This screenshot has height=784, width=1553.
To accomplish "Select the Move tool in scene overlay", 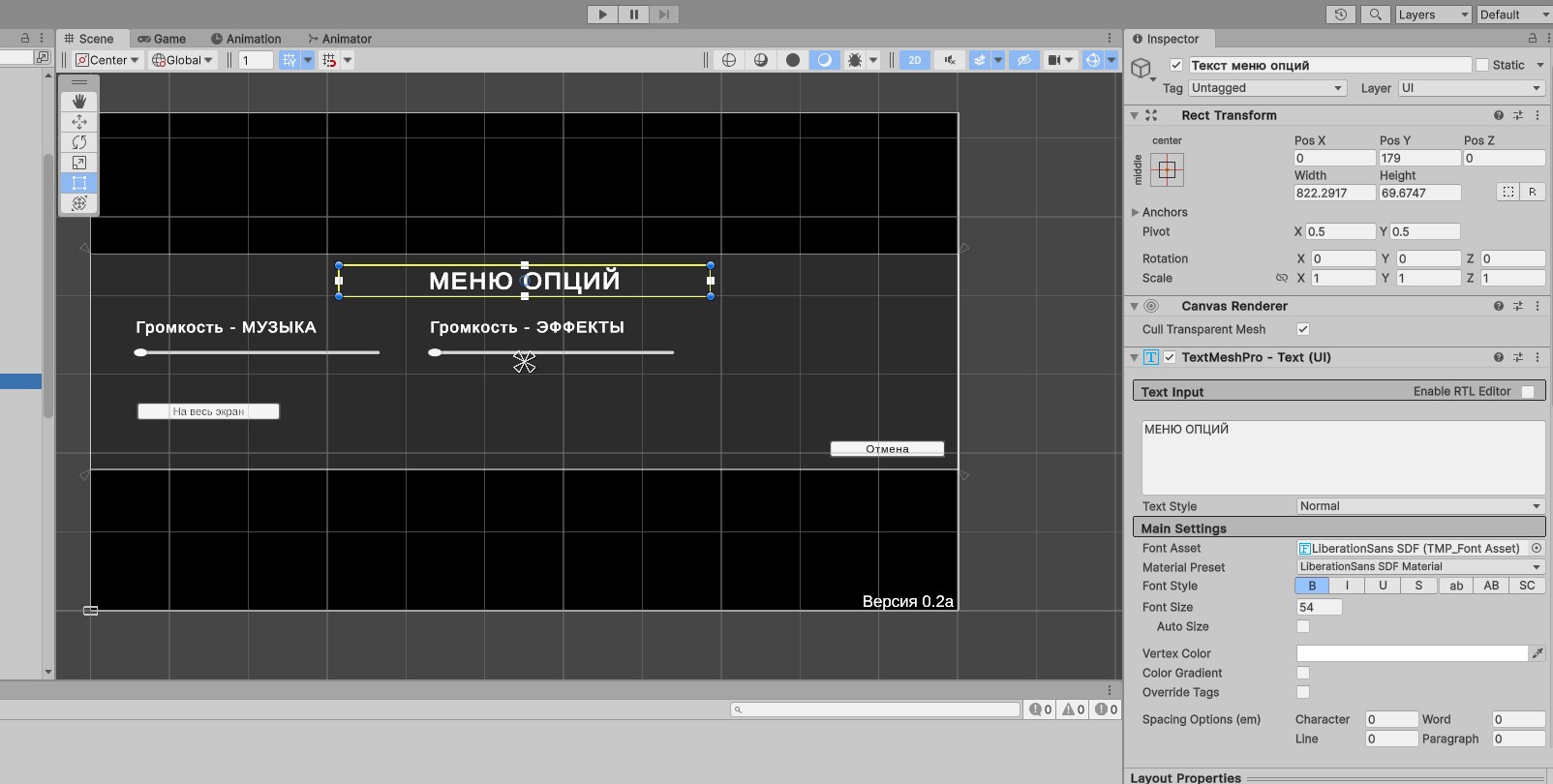I will 79,121.
